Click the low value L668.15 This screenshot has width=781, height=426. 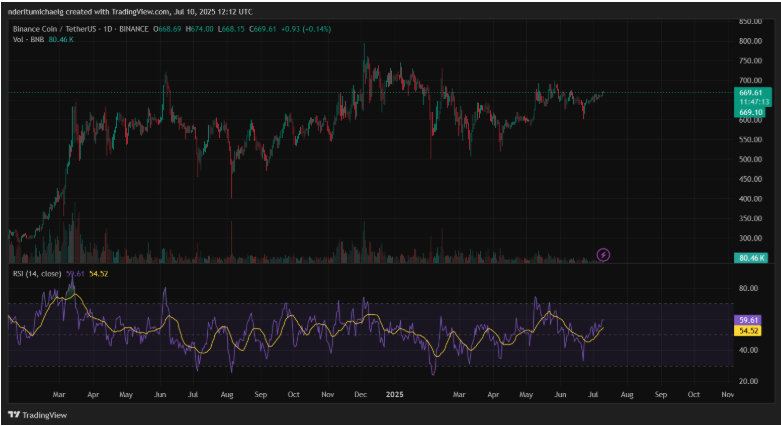point(231,29)
